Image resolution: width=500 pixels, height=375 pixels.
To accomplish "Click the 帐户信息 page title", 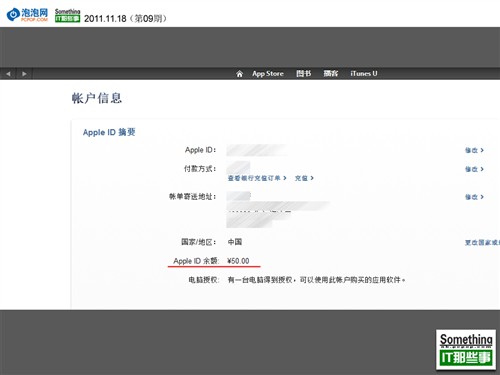I will point(97,98).
